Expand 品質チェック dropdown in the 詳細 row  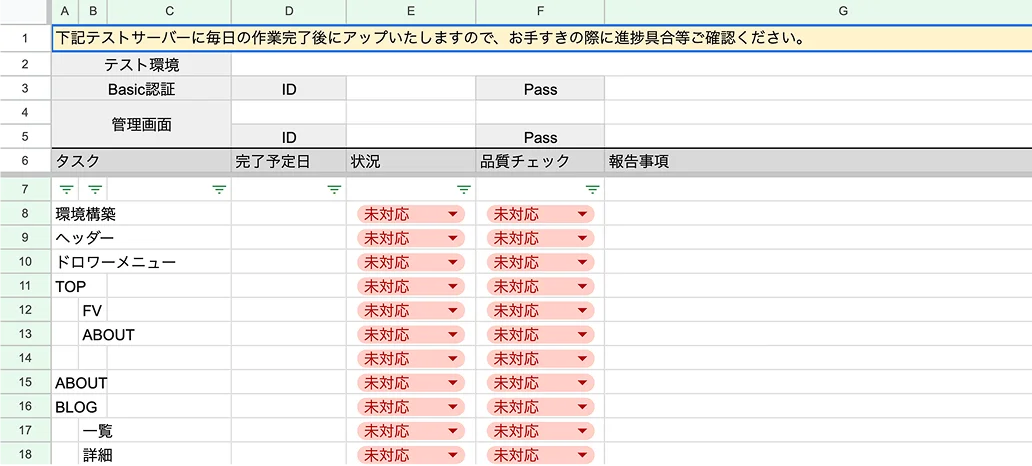coord(582,455)
